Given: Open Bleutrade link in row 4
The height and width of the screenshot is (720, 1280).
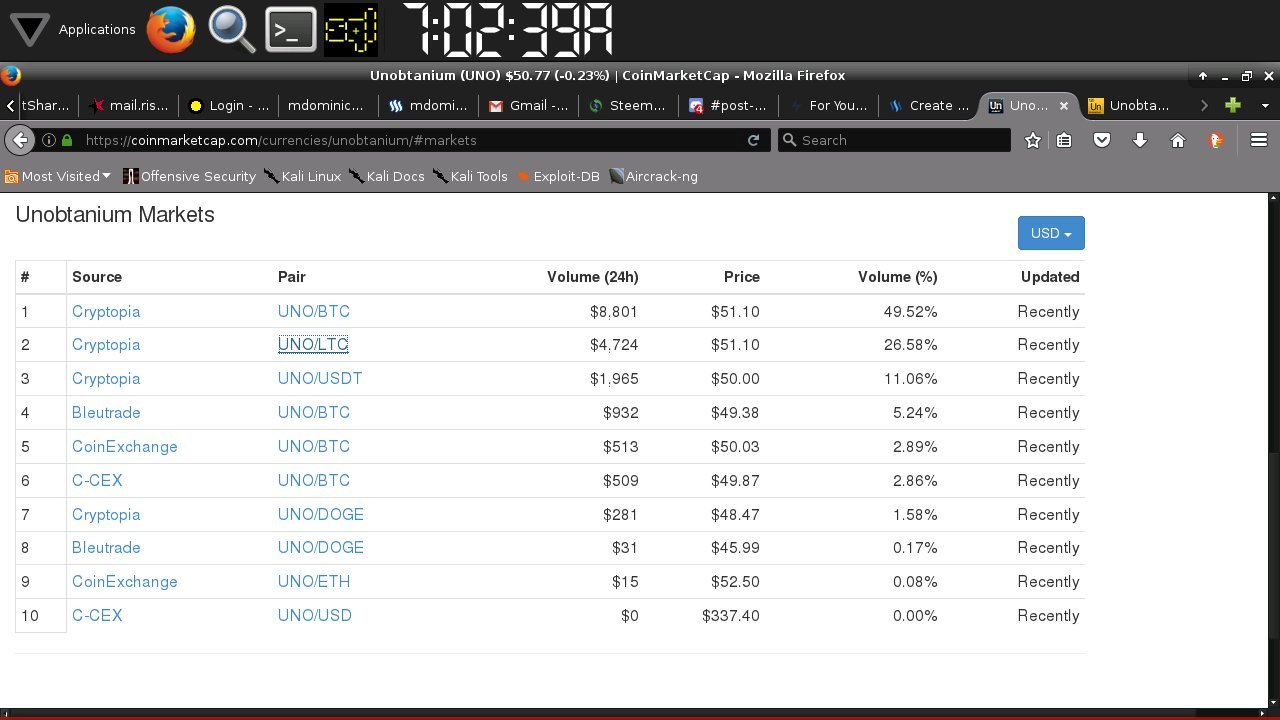Looking at the screenshot, I should (x=106, y=412).
